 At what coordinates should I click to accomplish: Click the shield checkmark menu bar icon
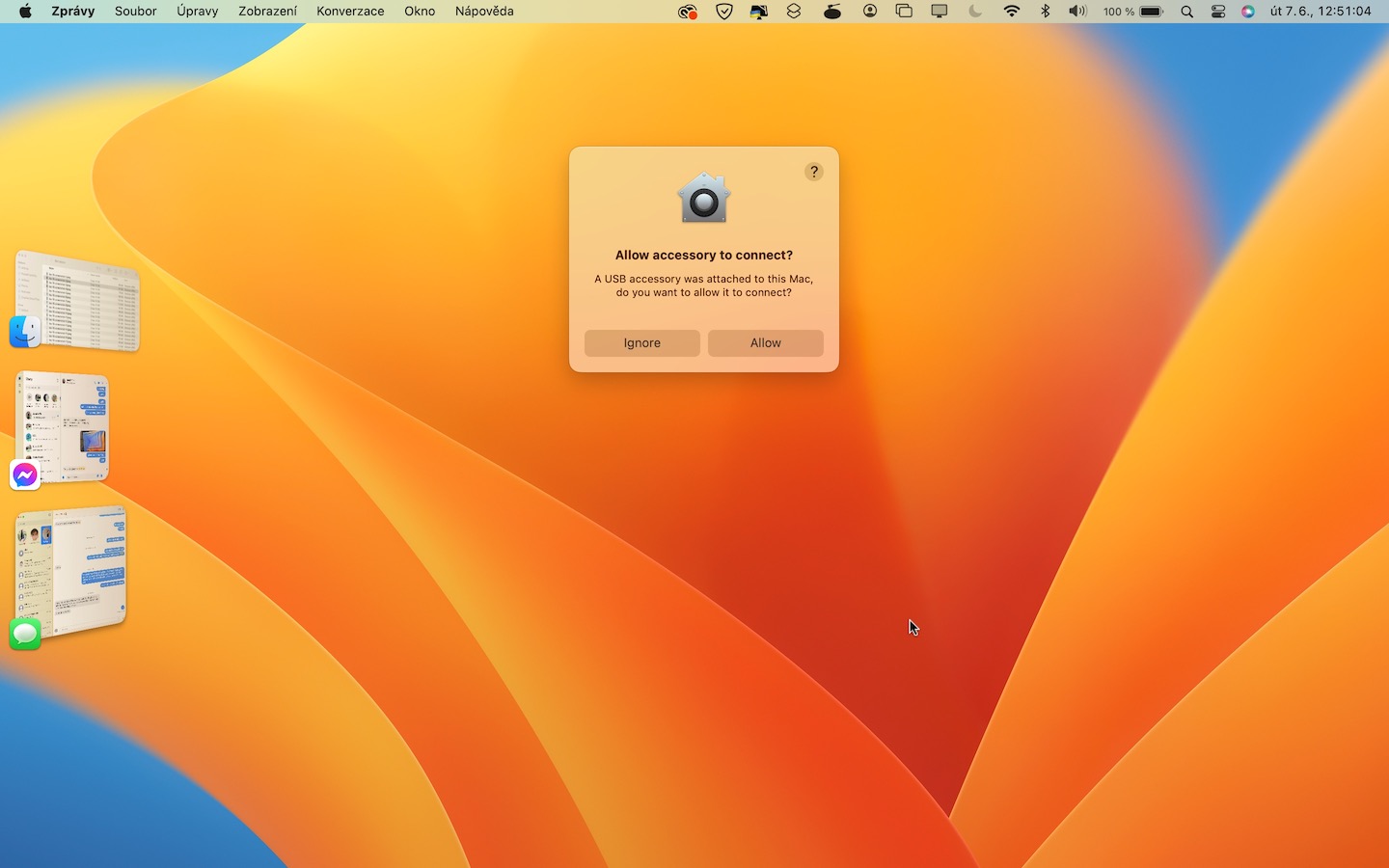tap(724, 12)
